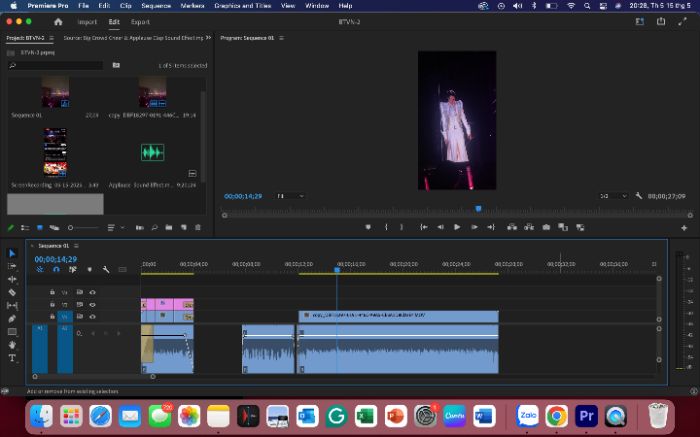Open the caption track options icon
The width and height of the screenshot is (700, 437).
click(122, 270)
